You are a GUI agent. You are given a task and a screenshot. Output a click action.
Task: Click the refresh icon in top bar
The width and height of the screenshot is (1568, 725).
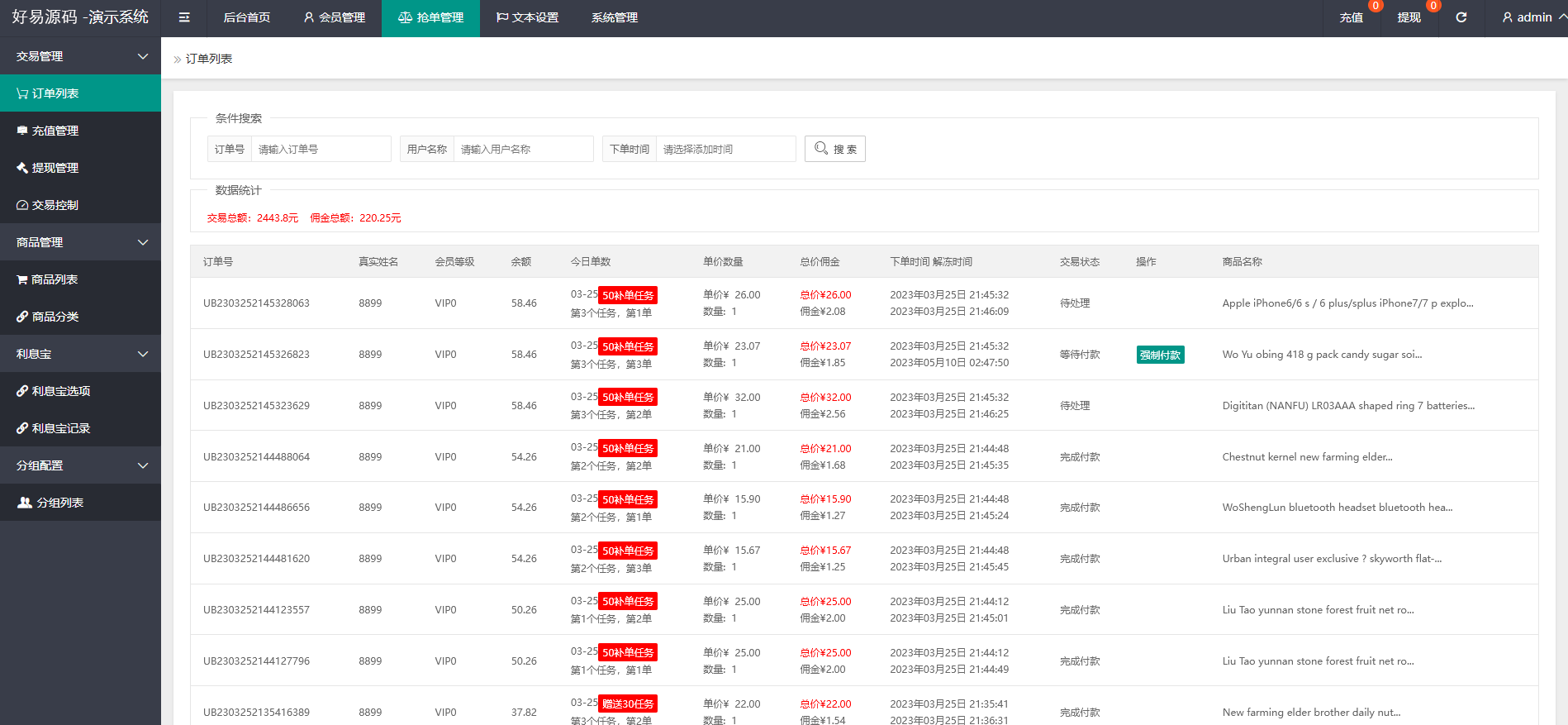click(1461, 17)
